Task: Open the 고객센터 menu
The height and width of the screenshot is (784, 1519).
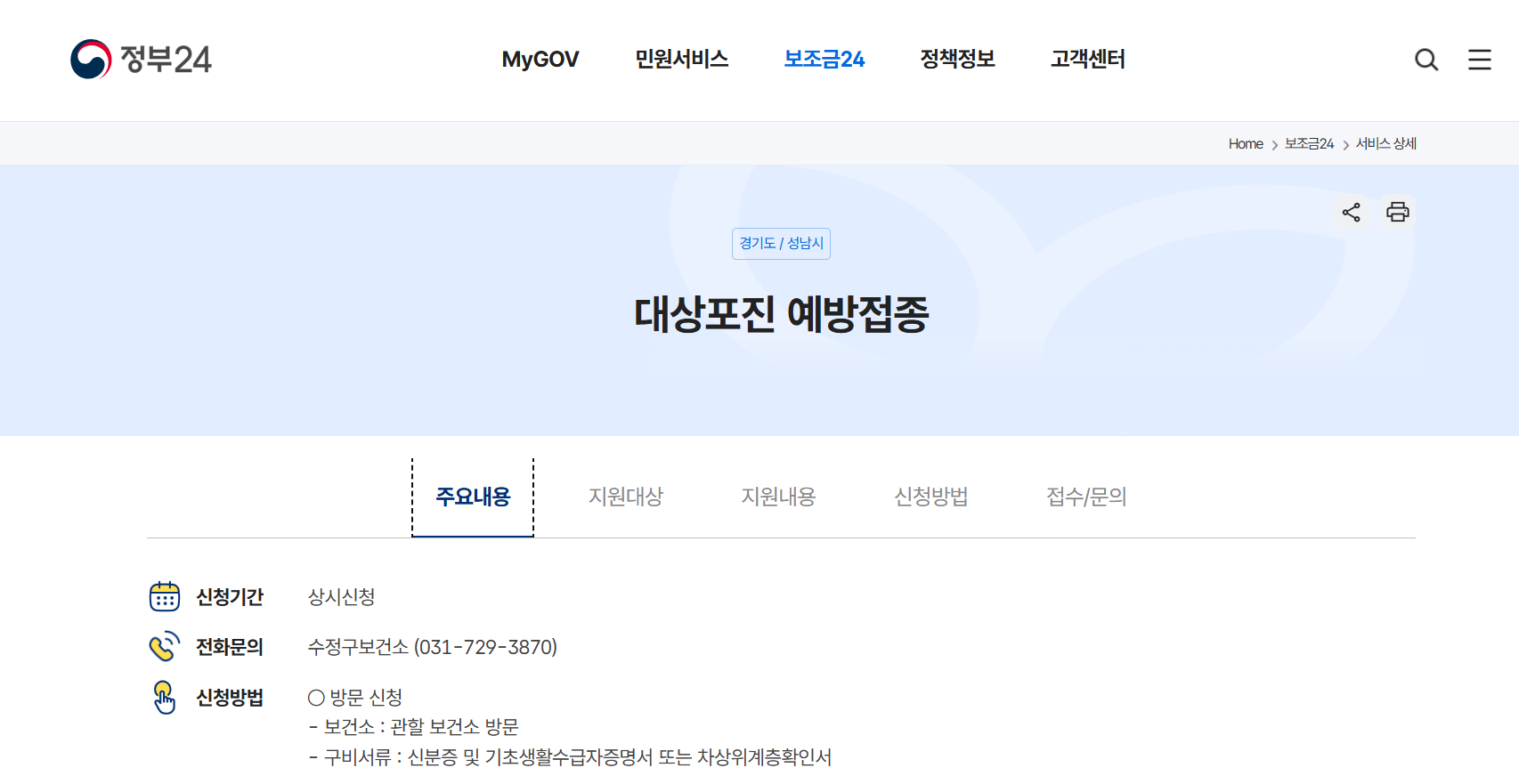Action: pos(1088,60)
